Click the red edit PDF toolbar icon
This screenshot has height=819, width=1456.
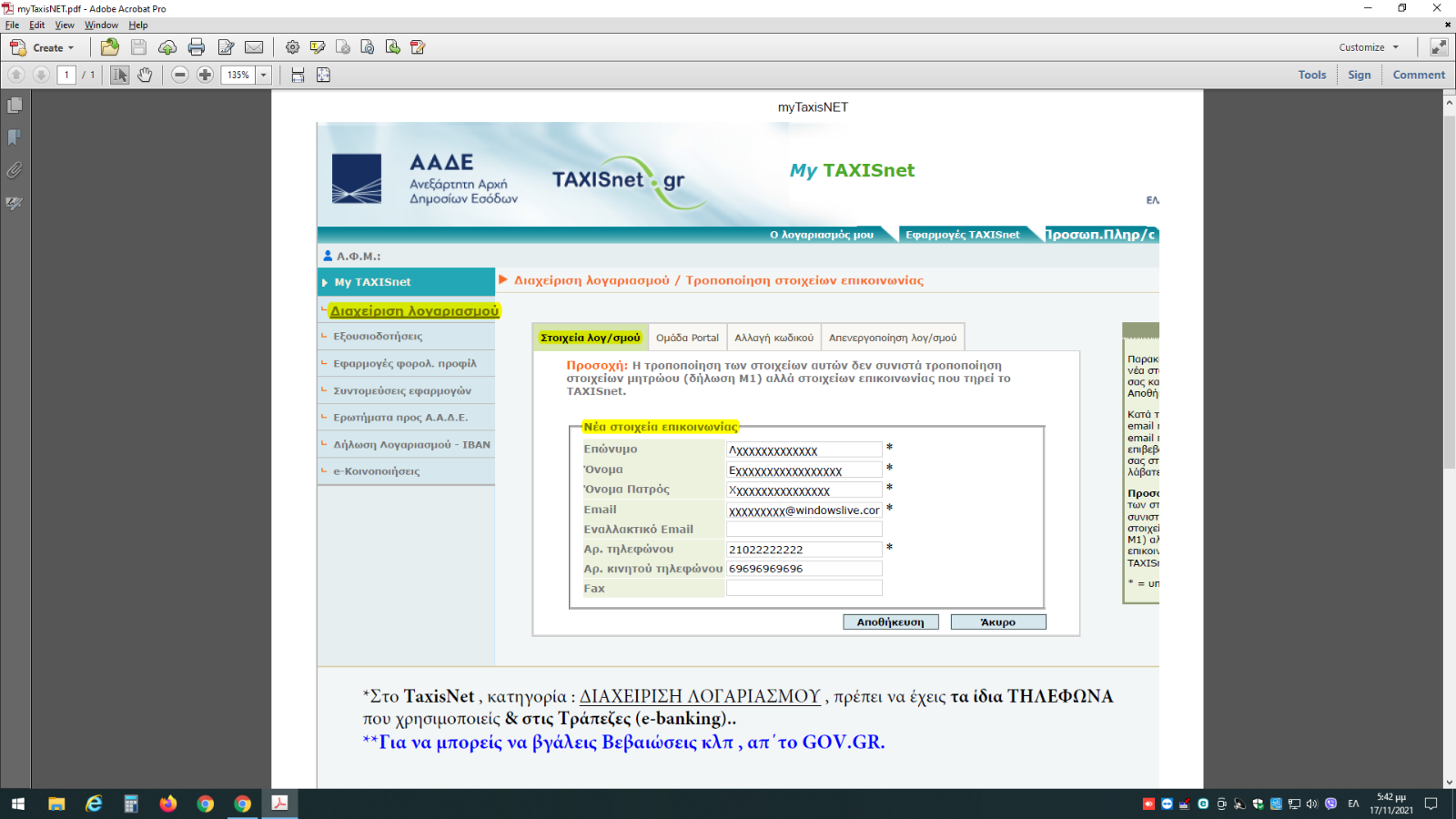[418, 47]
